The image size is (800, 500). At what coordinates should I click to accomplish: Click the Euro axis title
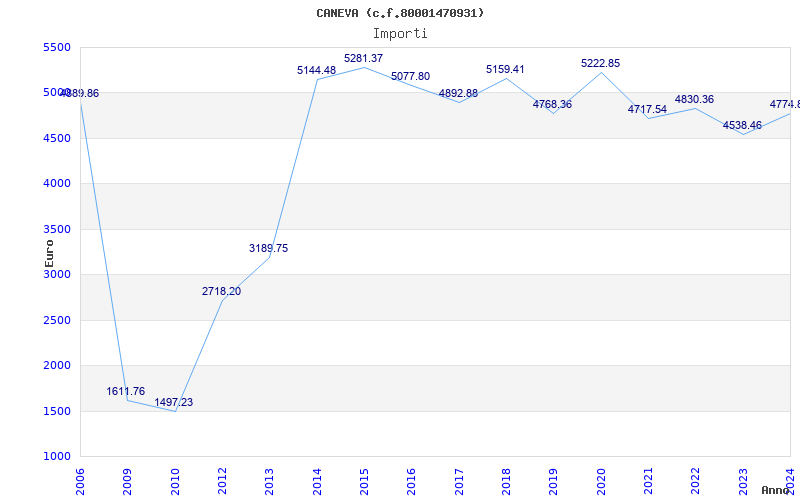[49, 254]
